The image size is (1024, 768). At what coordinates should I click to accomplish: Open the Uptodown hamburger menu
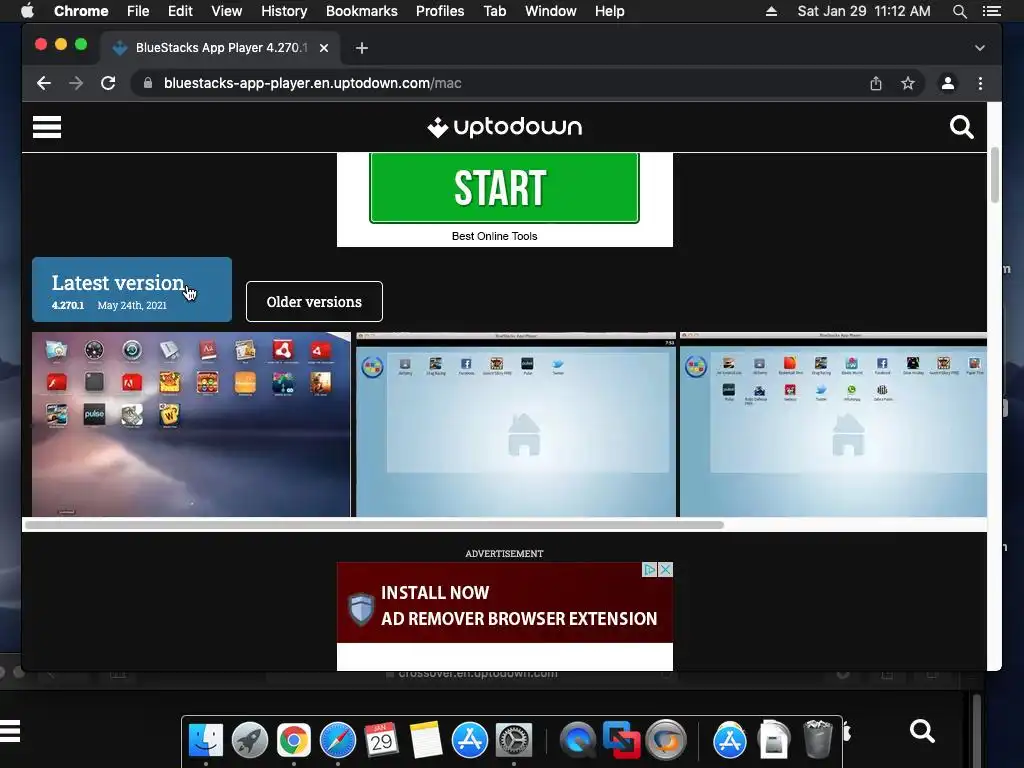click(x=47, y=127)
